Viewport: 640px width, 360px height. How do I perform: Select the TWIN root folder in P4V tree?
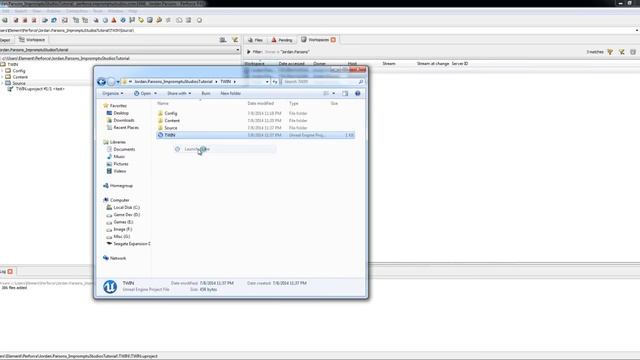tap(10, 64)
